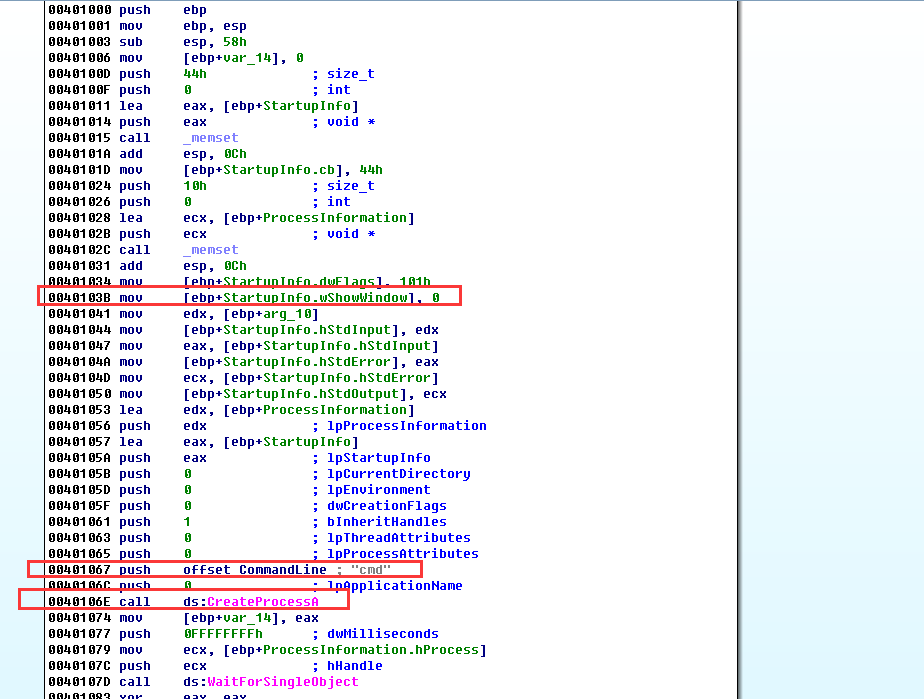Select StartupInfo.cb assignment line at 0040101D

click(x=215, y=170)
